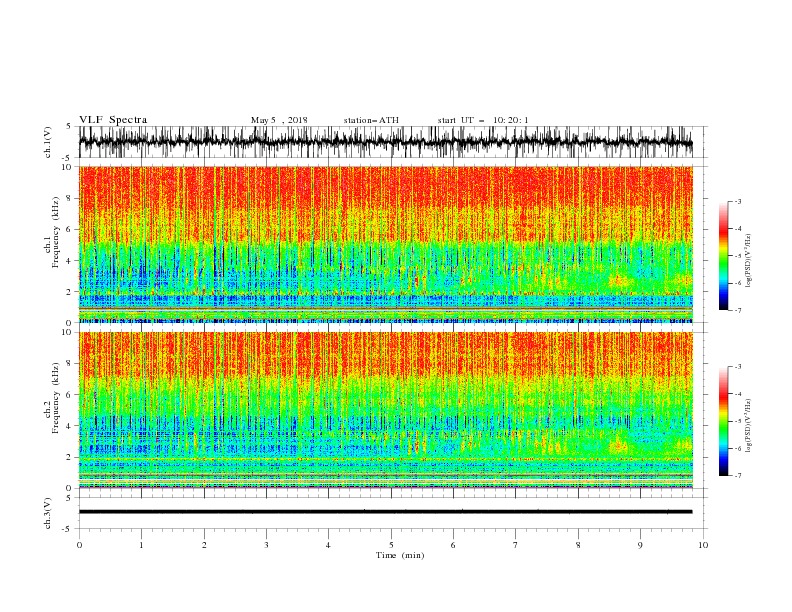Click the log(PSD) label beside the ch.2 colorbar
The image size is (792, 612).
click(749, 426)
